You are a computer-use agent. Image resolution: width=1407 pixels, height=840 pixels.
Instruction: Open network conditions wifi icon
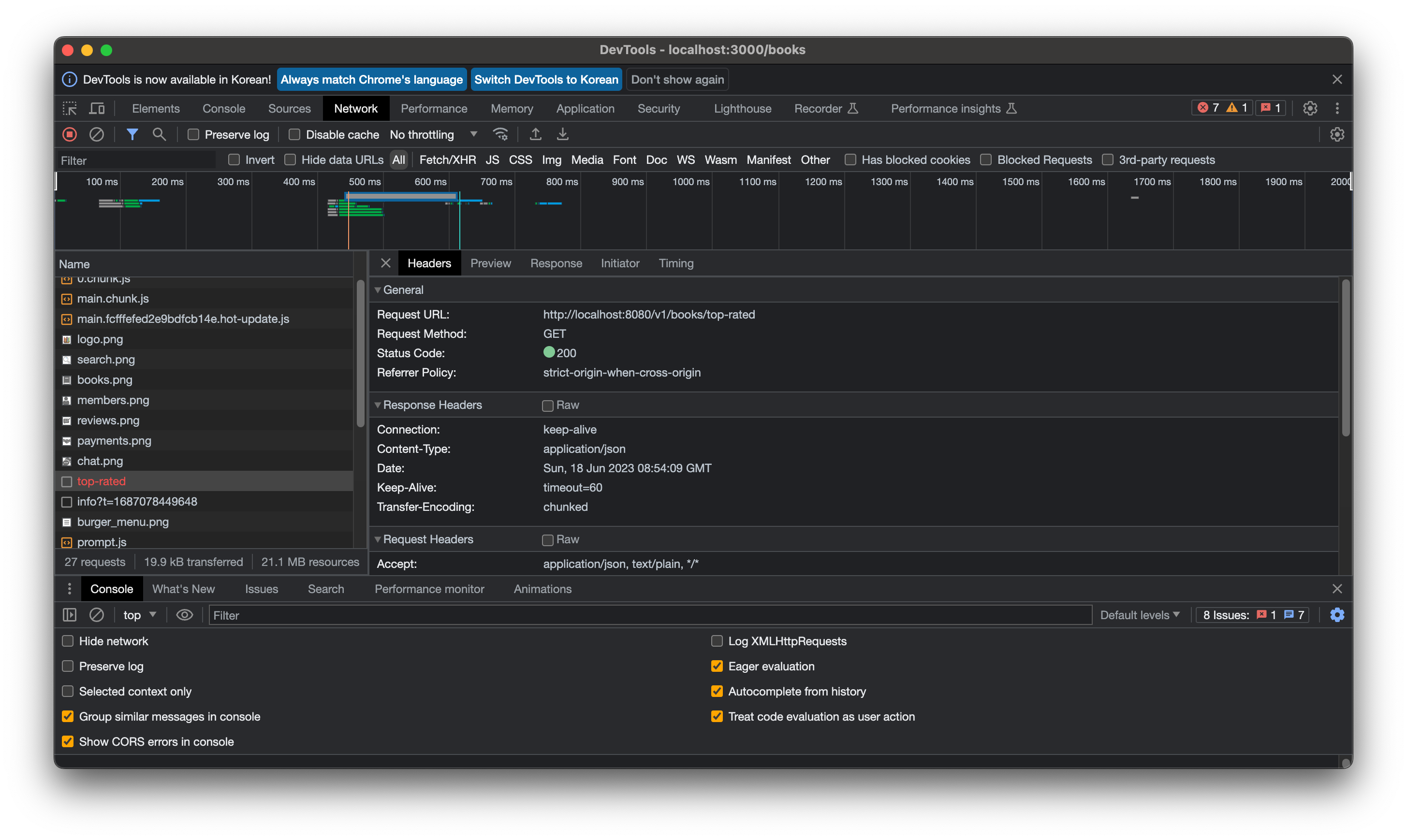(x=500, y=135)
